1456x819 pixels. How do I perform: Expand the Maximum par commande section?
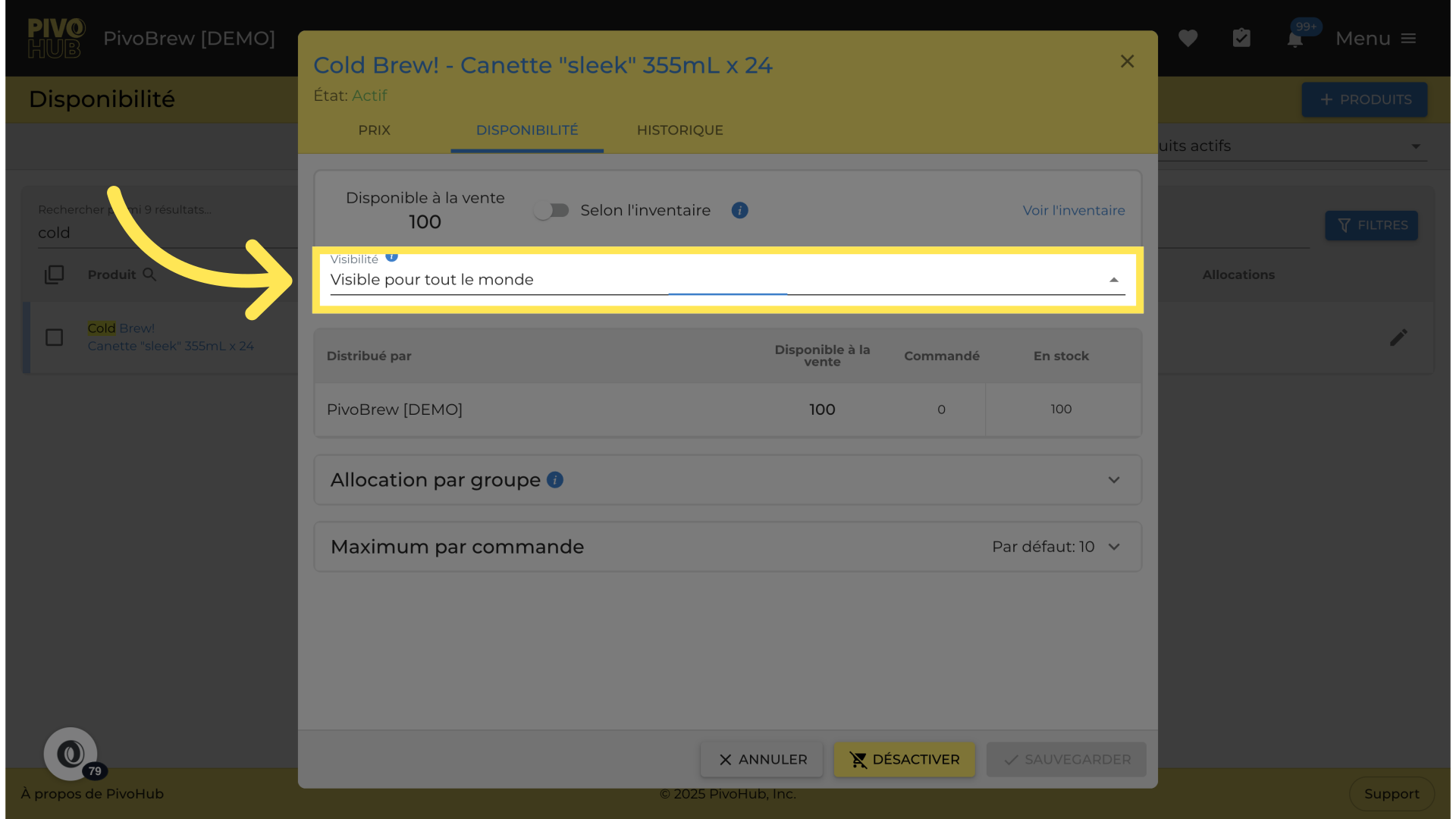click(1113, 547)
